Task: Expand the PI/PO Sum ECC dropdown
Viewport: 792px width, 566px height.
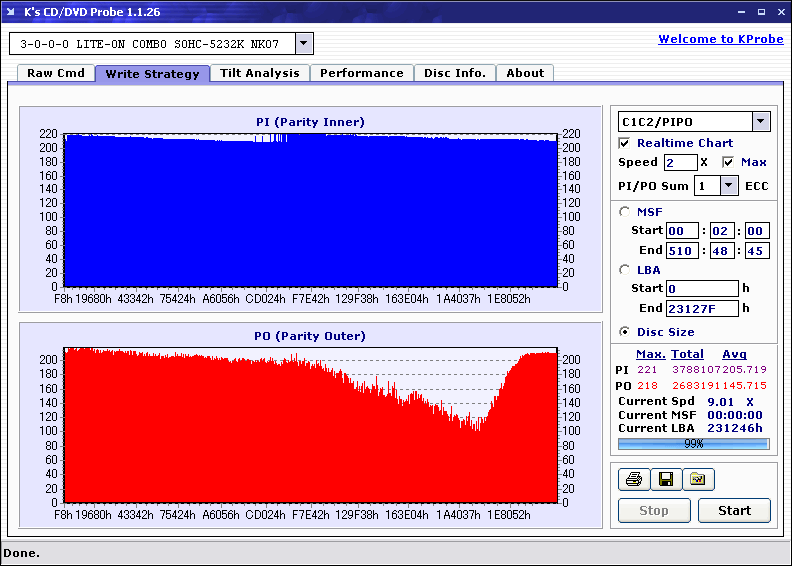Action: coord(729,186)
